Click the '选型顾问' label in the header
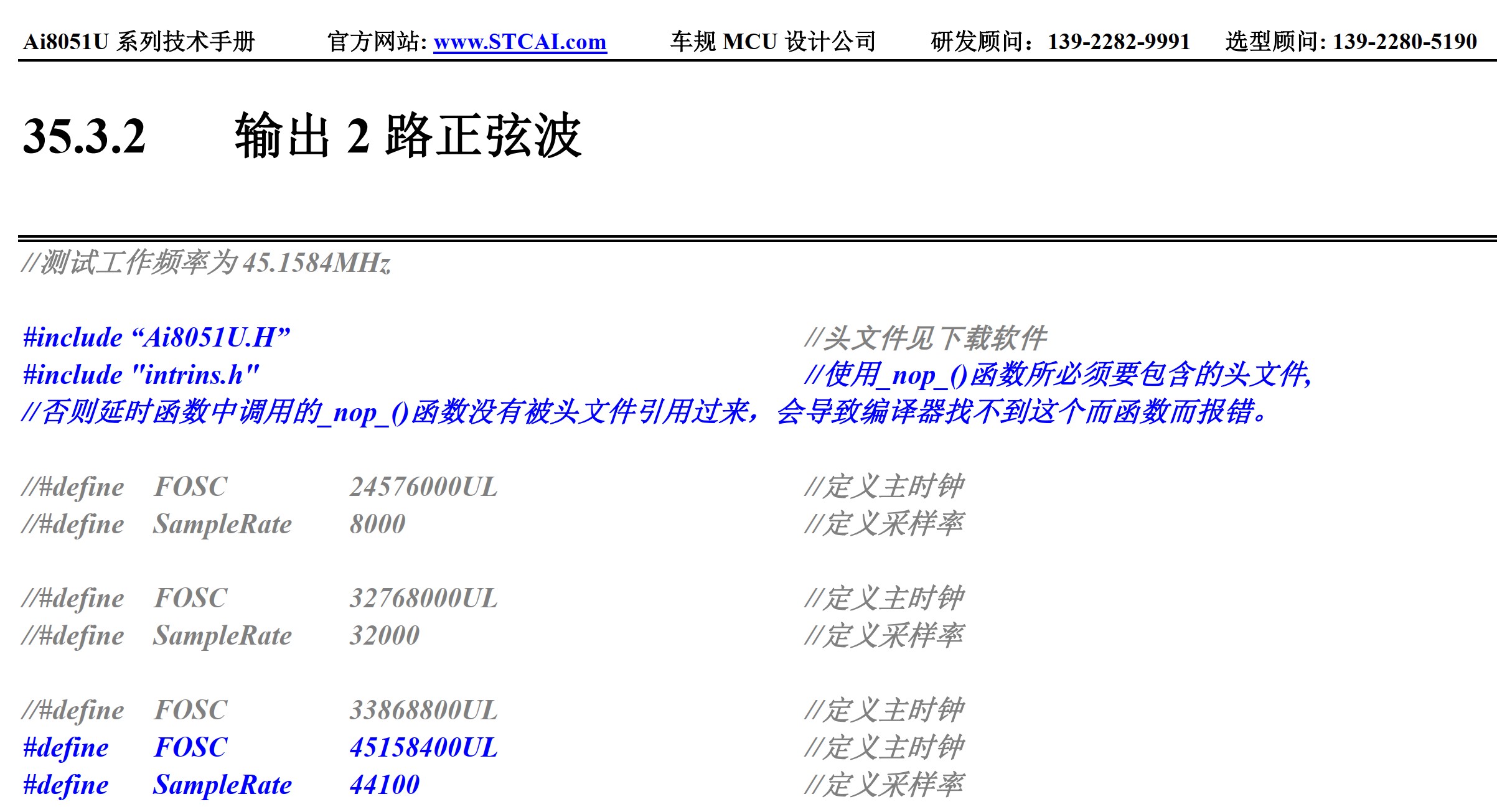1497x812 pixels. pyautogui.click(x=1272, y=42)
